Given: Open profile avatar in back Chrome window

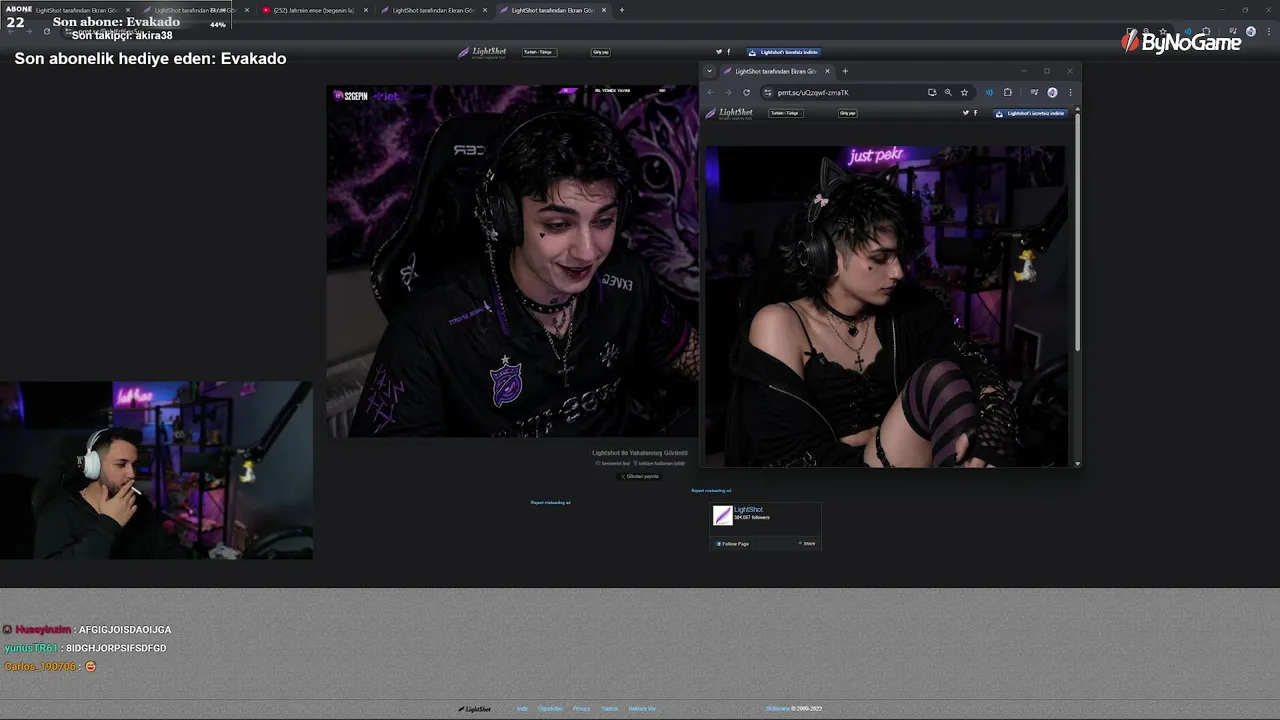Looking at the screenshot, I should tap(1250, 32).
